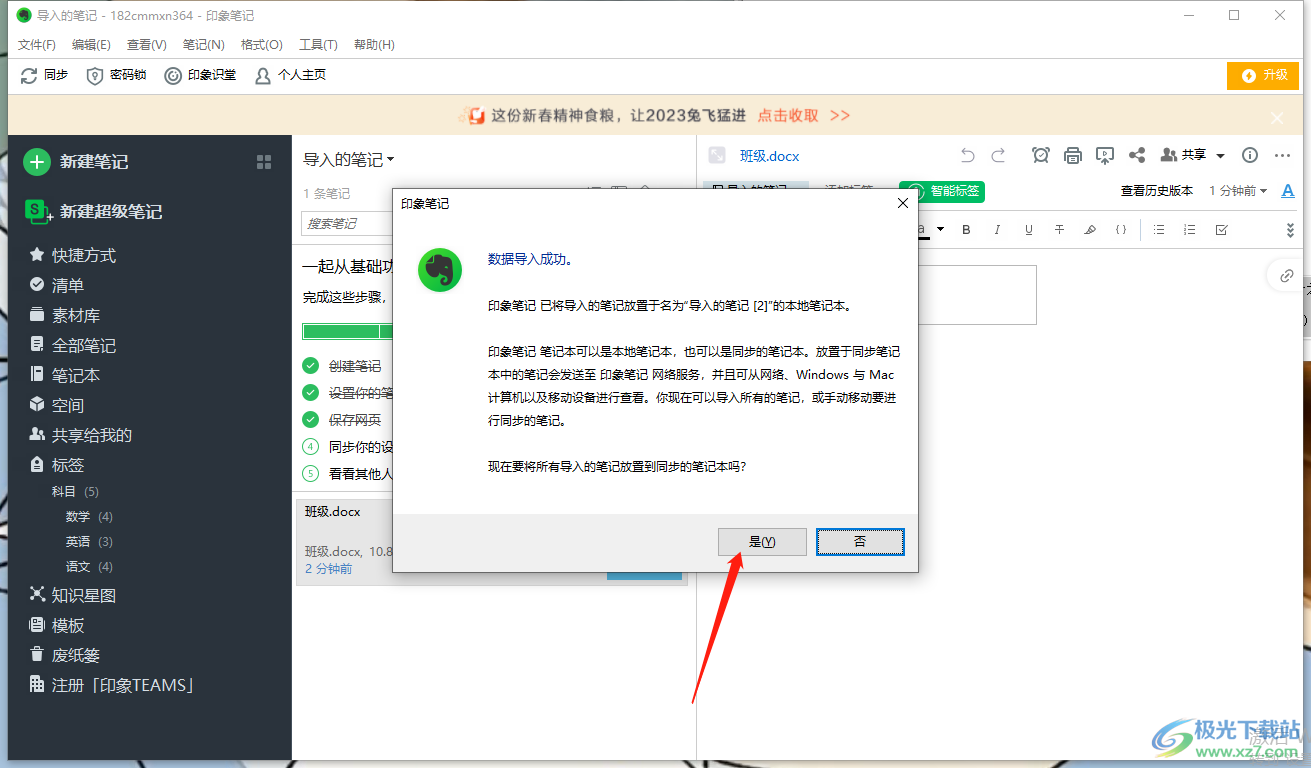Click the 同步 sync toolbar button
1311x768 pixels.
[45, 75]
